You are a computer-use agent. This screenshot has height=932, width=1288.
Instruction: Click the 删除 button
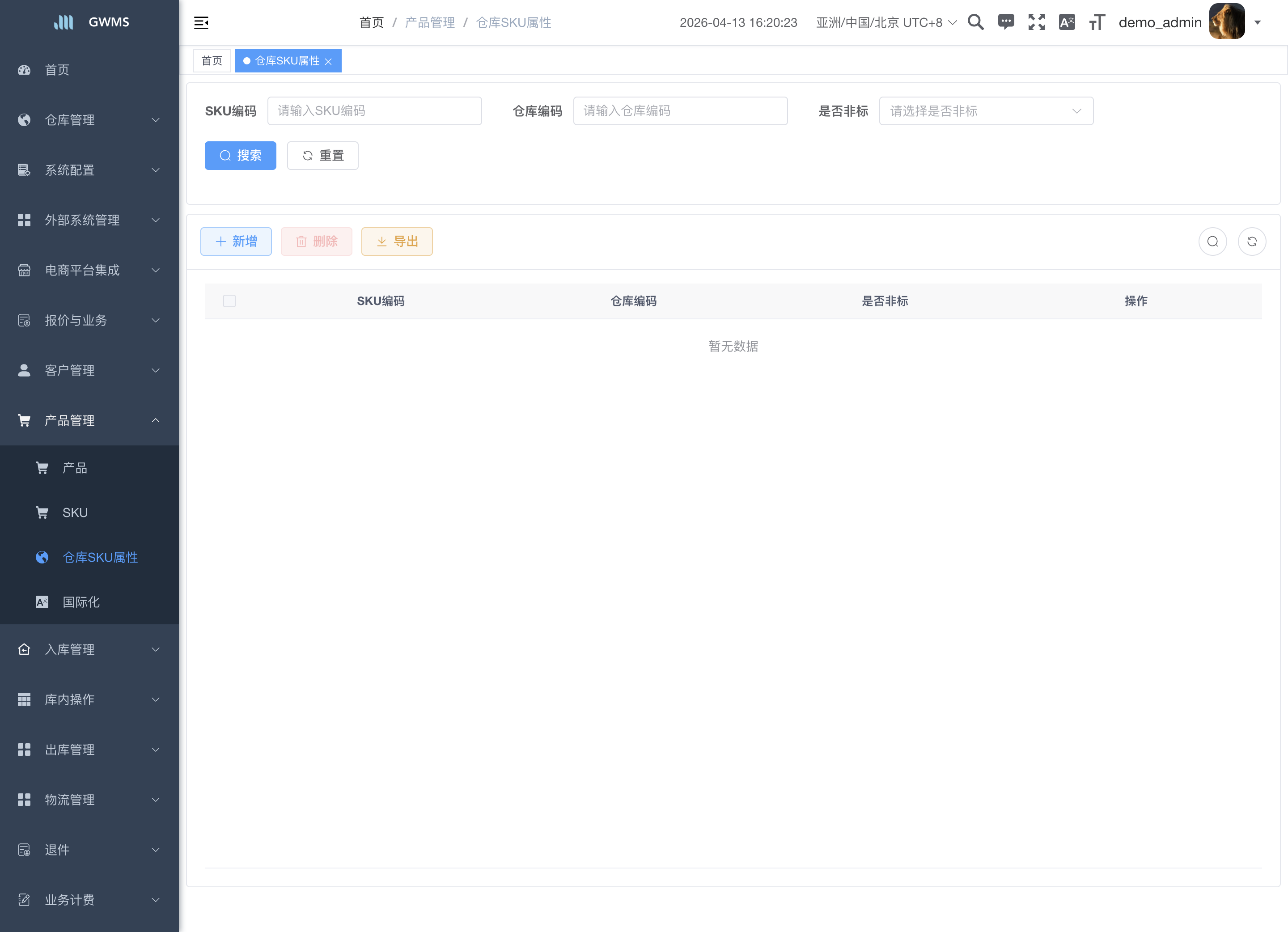[316, 241]
